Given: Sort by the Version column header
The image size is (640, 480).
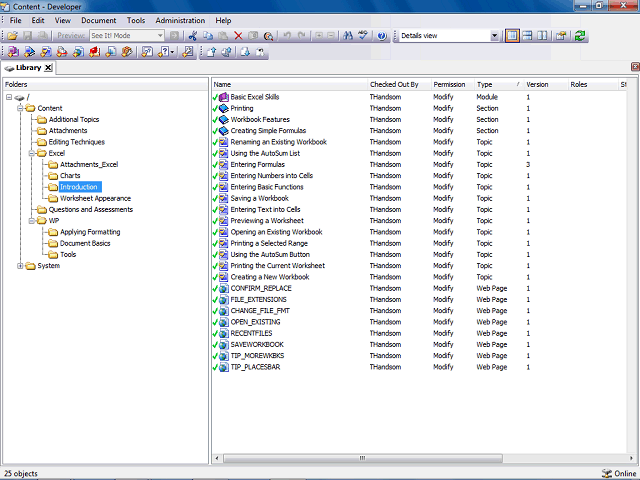Looking at the screenshot, I should coord(546,84).
